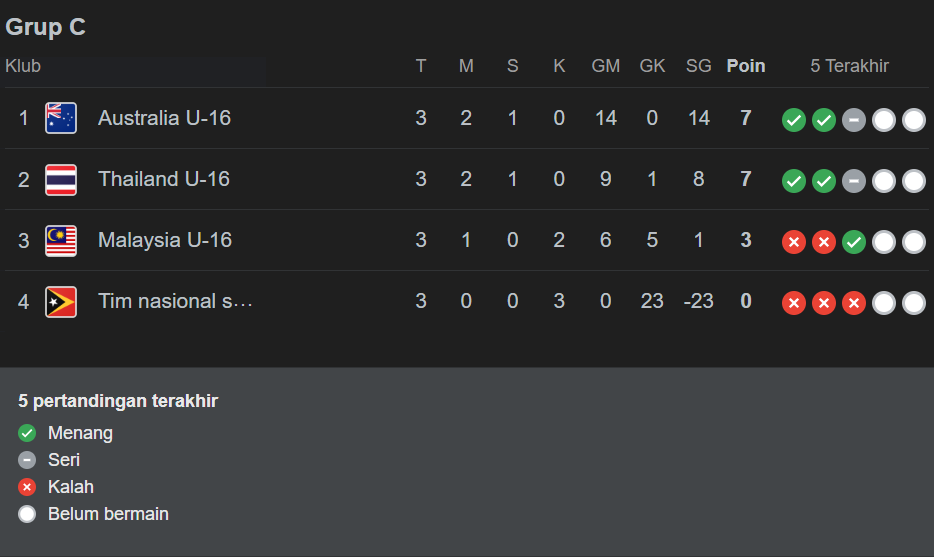934x557 pixels.
Task: Click Malaysia's first red loss indicator
Action: point(793,242)
